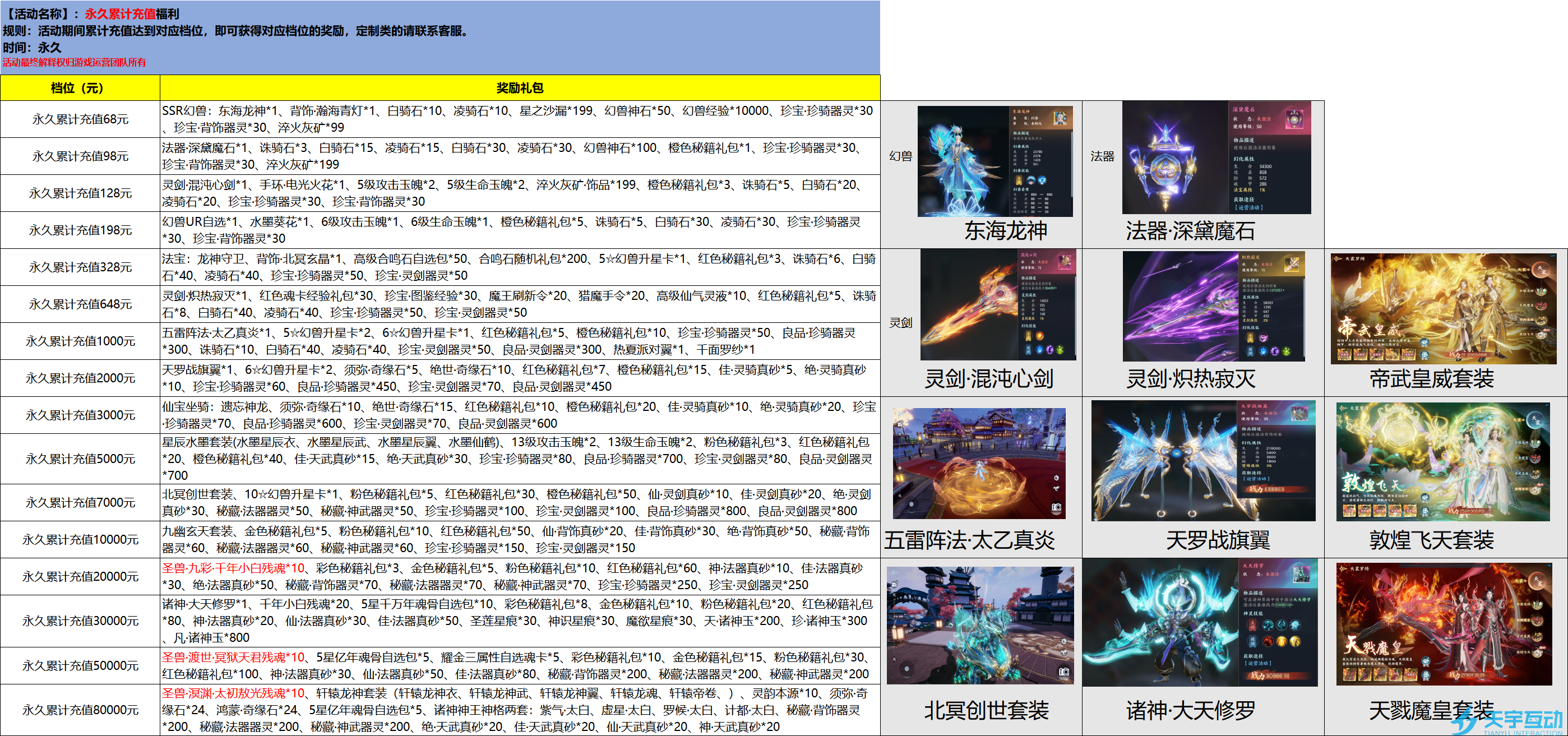Viewport: 1568px width, 736px height.
Task: Click the 奖励礼包 column header
Action: coord(520,87)
